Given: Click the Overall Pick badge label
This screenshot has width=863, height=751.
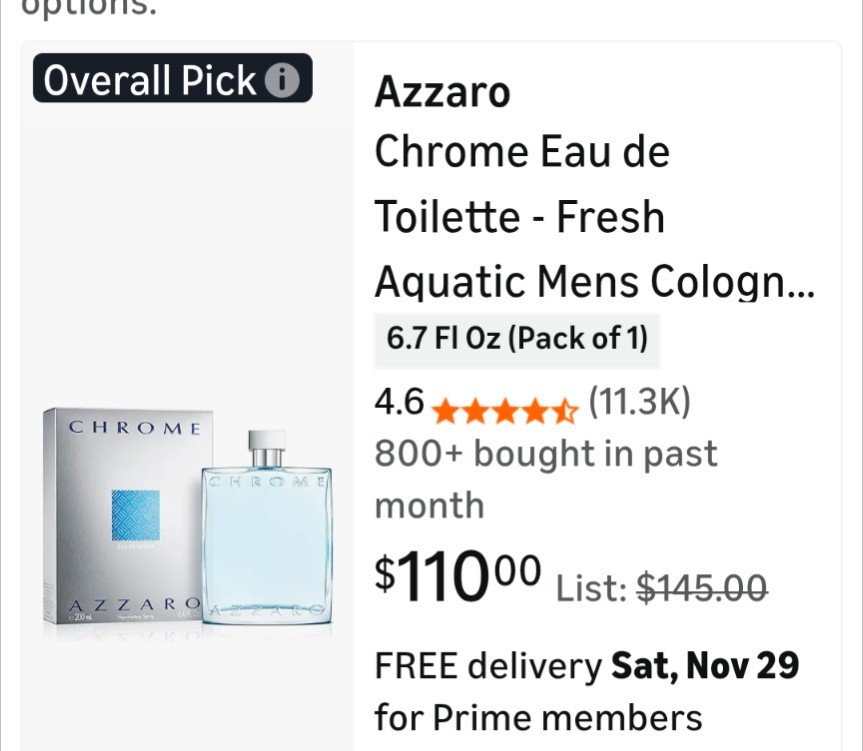Looking at the screenshot, I should 150,80.
